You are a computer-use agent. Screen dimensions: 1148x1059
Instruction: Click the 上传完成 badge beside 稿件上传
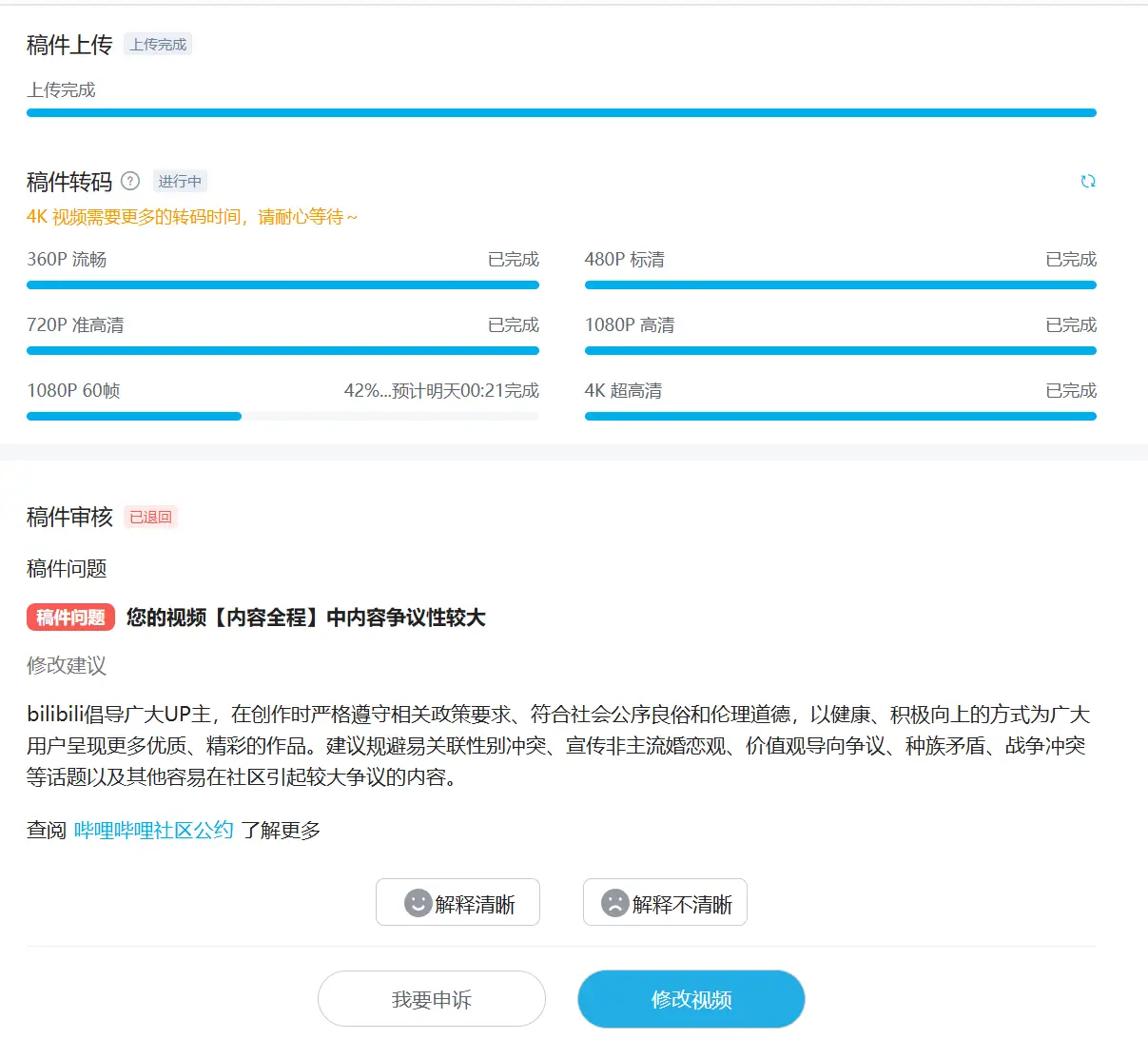(158, 45)
